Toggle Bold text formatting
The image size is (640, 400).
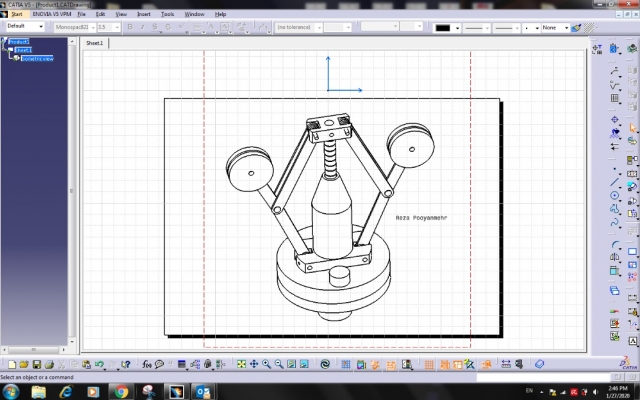click(x=130, y=27)
